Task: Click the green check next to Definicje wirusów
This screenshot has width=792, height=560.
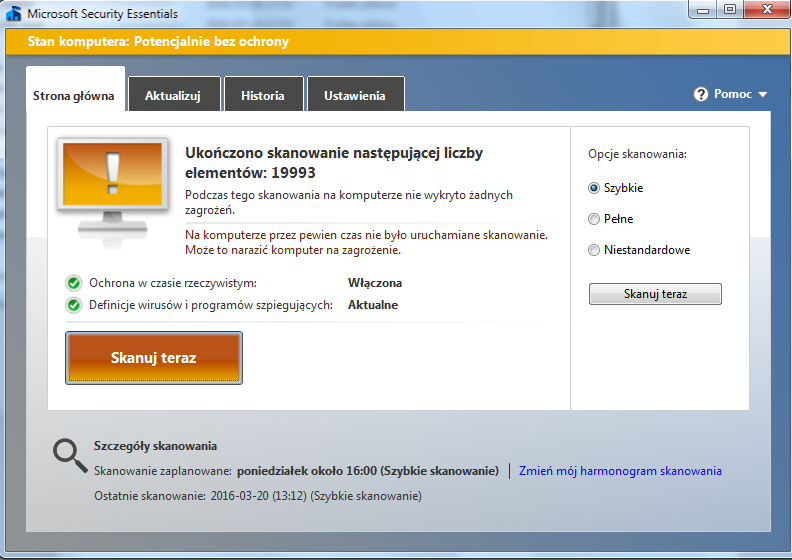Action: (74, 305)
